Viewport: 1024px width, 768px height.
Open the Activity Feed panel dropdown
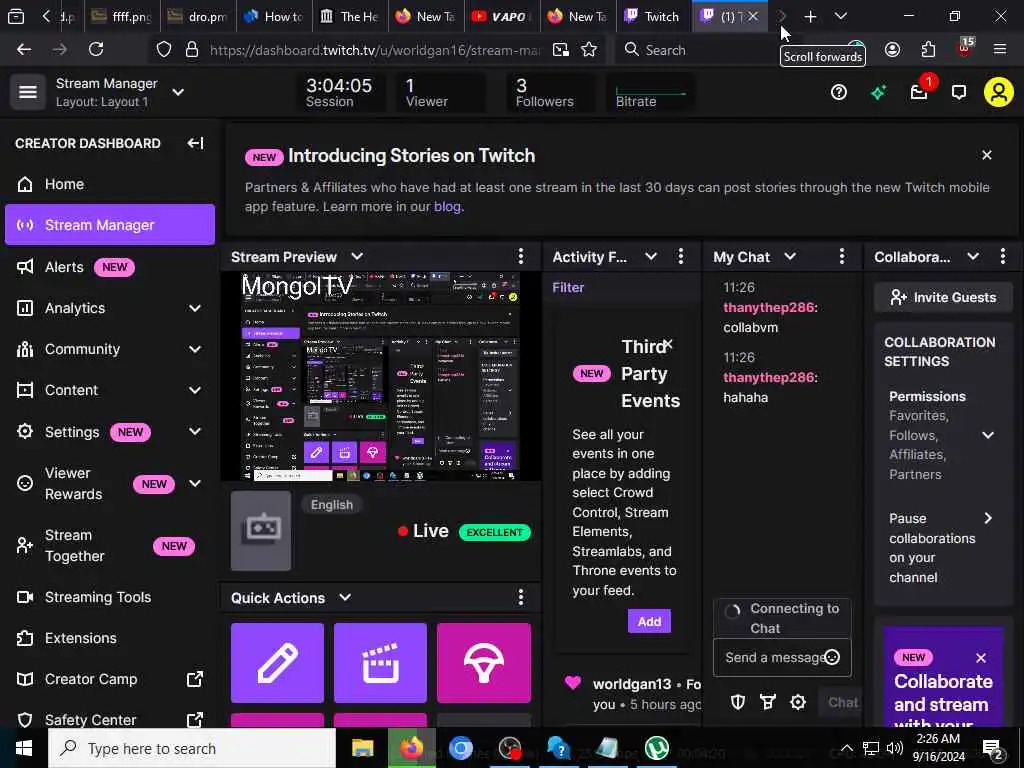coord(650,257)
